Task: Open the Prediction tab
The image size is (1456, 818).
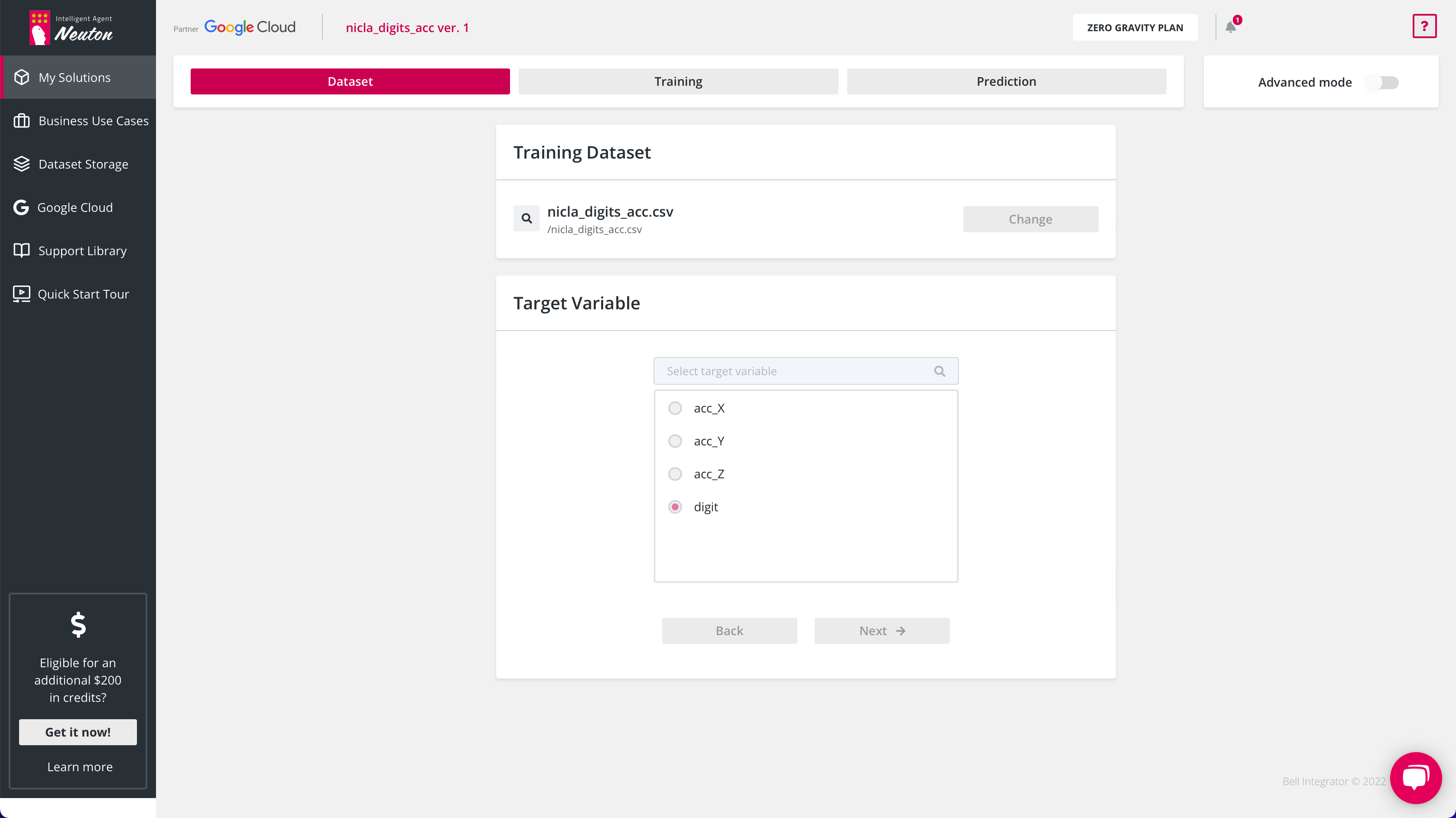Action: (x=1005, y=81)
